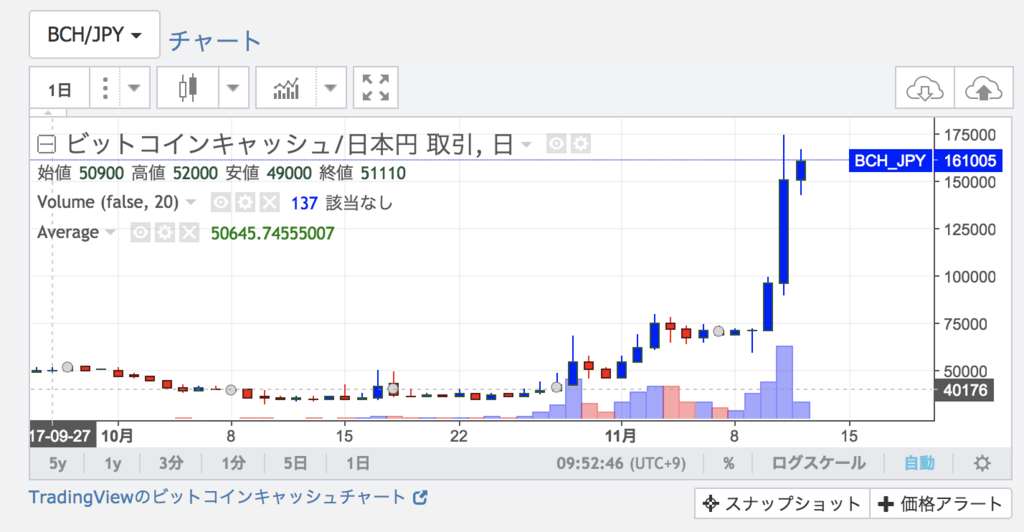The image size is (1024, 532).
Task: Click the cloud upload (save chart) icon
Action: (983, 88)
